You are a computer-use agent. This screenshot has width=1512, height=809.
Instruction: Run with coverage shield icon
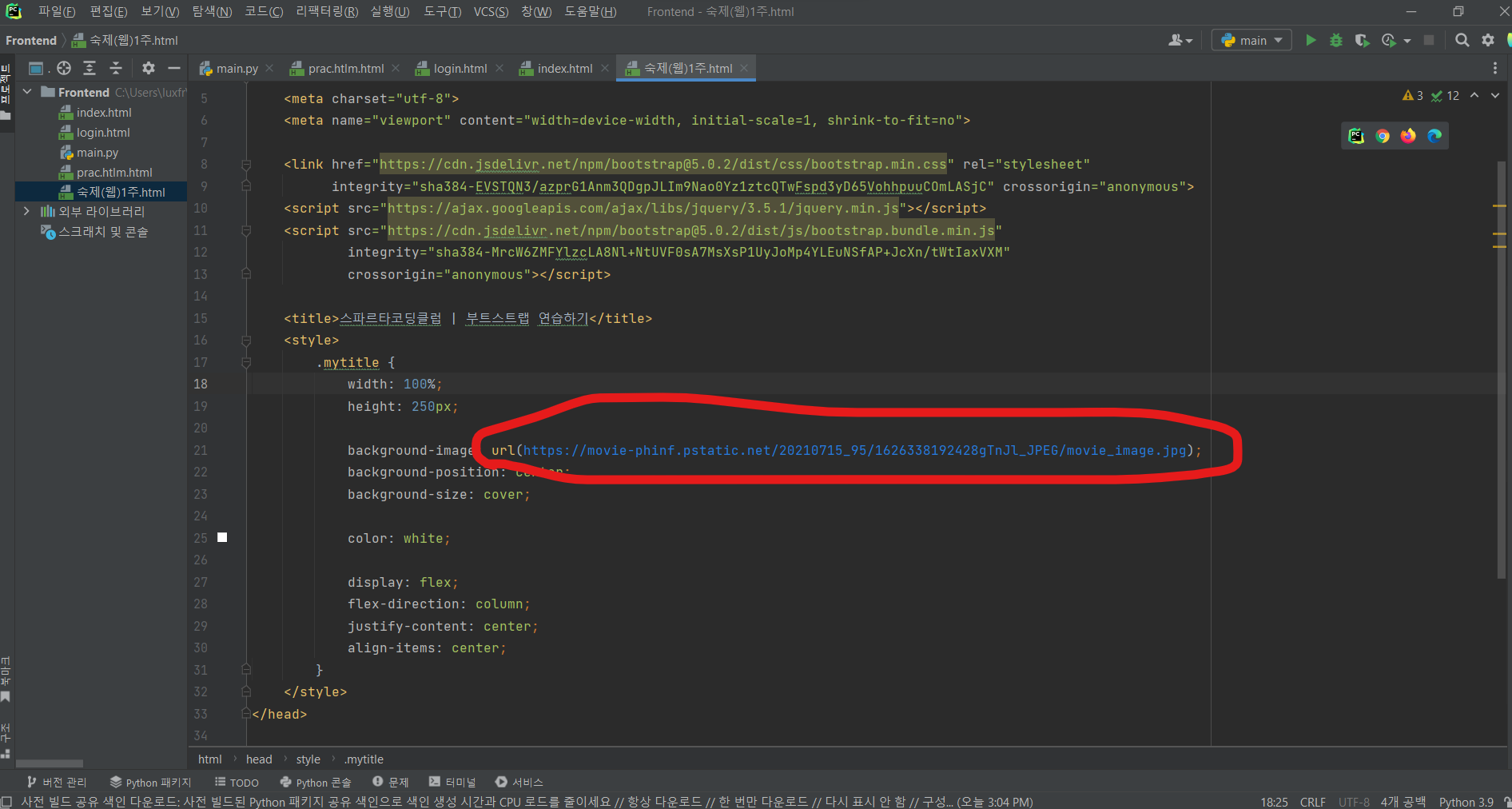click(1362, 40)
